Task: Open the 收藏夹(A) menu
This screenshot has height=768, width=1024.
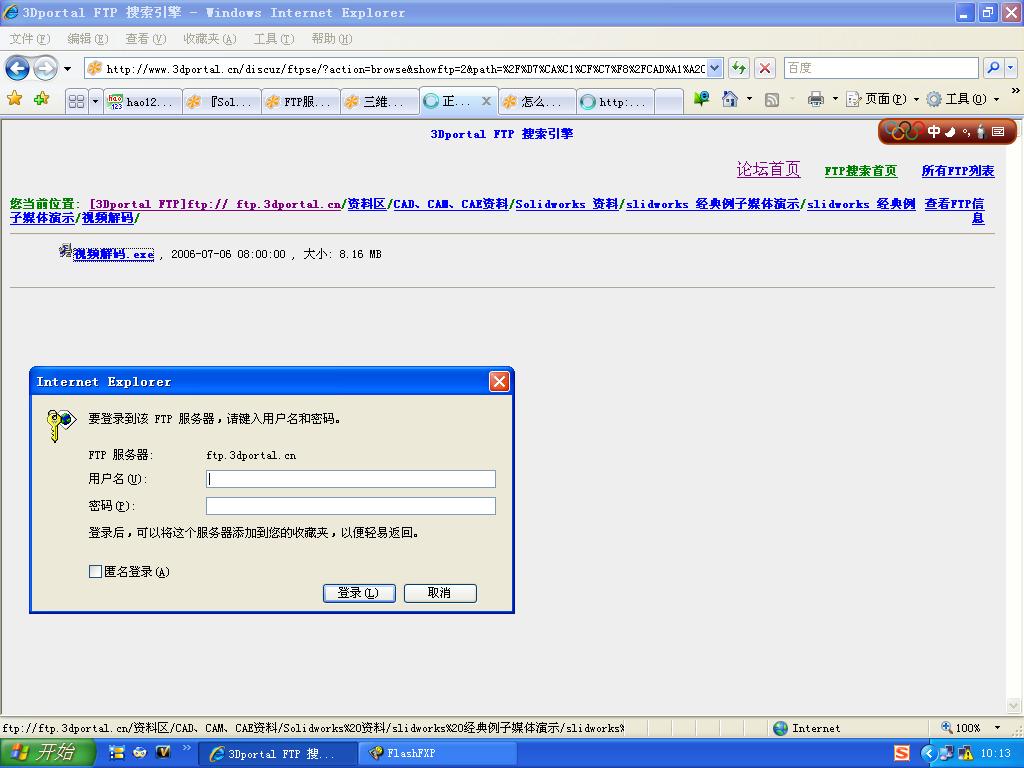Action: [210, 39]
